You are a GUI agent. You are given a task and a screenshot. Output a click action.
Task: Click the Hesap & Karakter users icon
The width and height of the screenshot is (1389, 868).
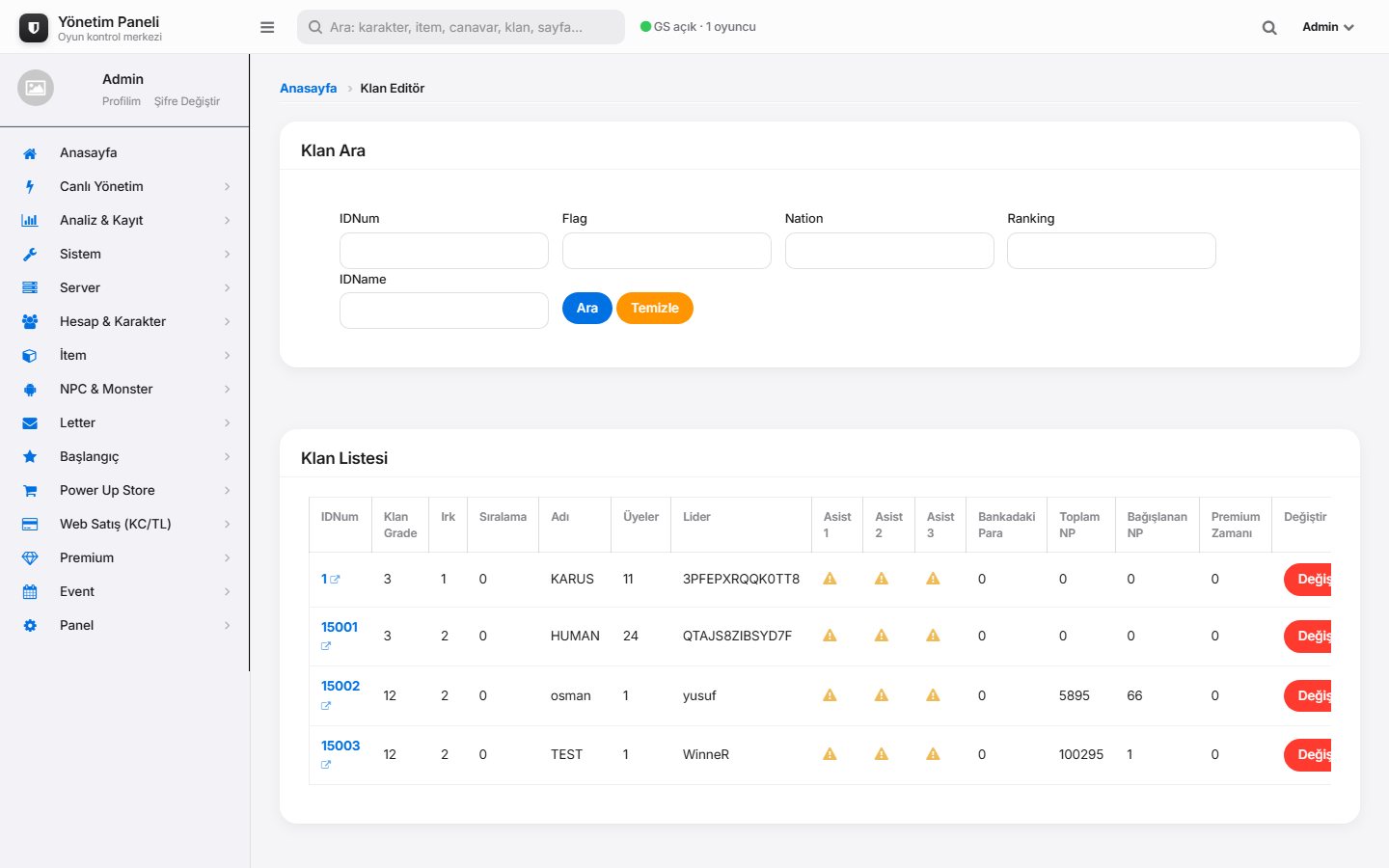coord(30,322)
